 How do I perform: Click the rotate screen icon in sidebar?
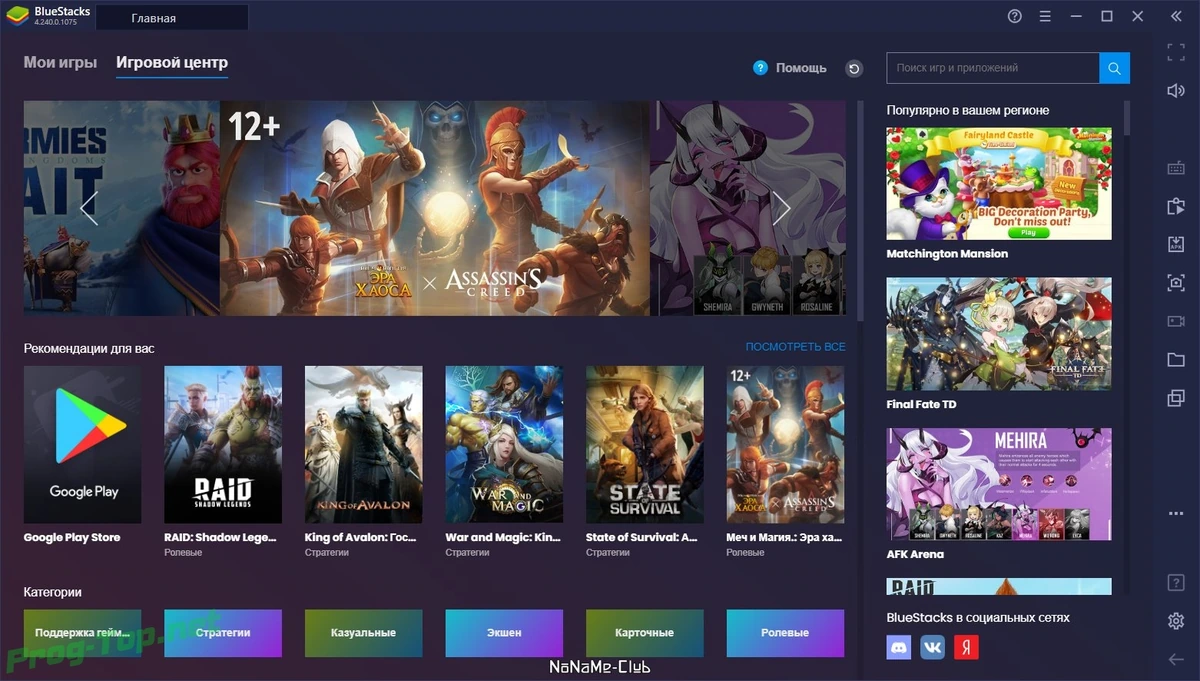1176,206
